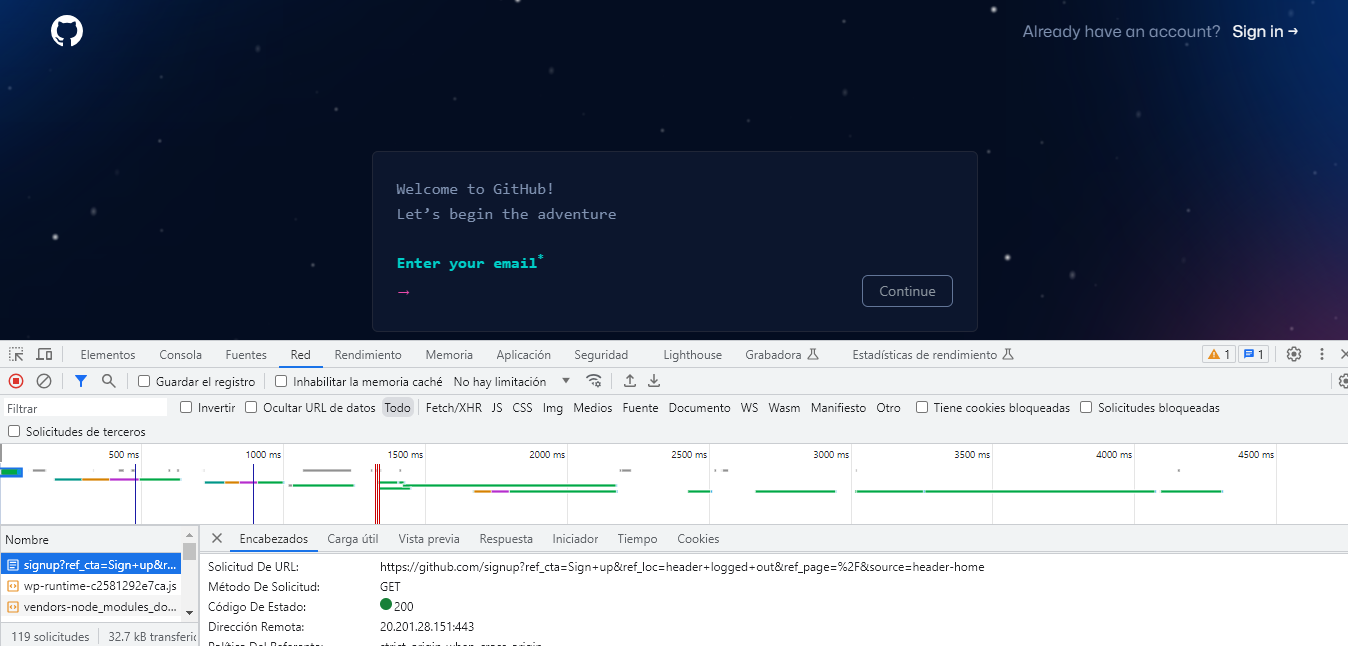Toggle the blue filter funnel icon

tap(81, 381)
